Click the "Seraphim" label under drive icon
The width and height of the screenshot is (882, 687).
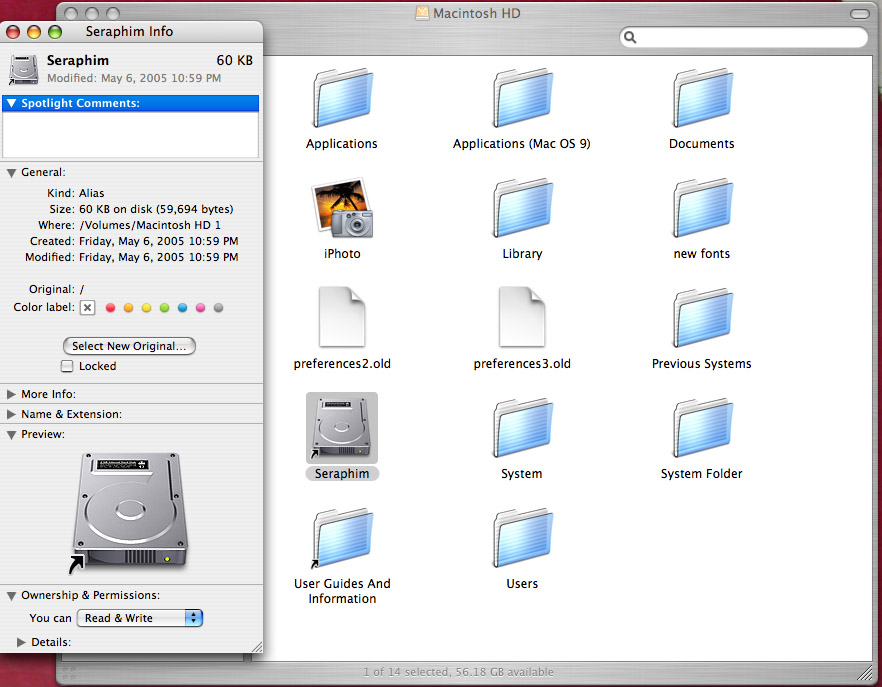click(342, 474)
